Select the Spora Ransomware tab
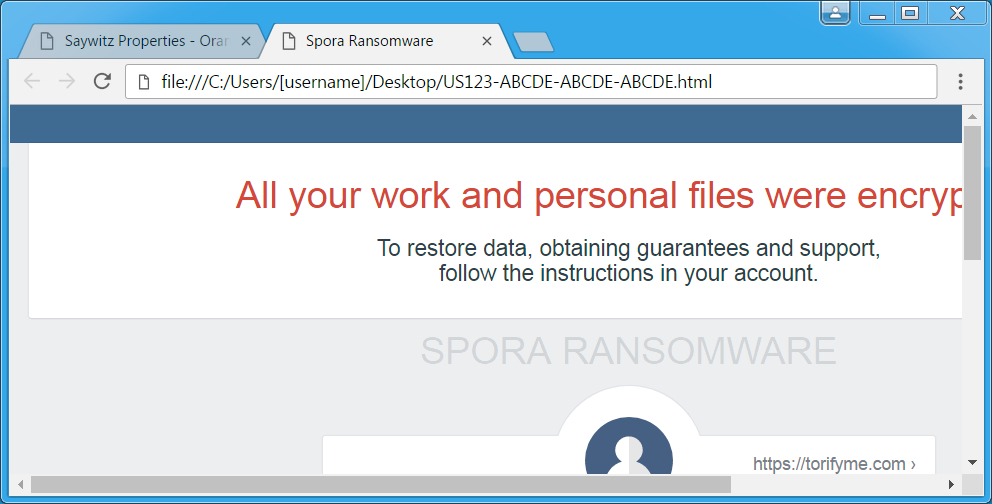The width and height of the screenshot is (992, 504). coord(386,41)
